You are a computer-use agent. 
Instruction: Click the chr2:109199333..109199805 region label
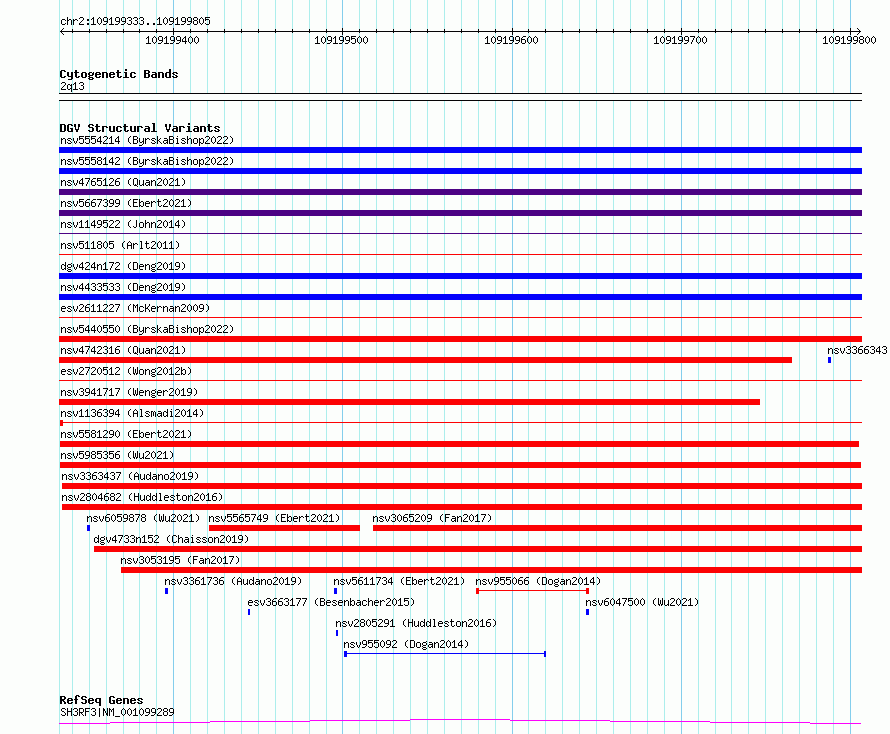[135, 22]
